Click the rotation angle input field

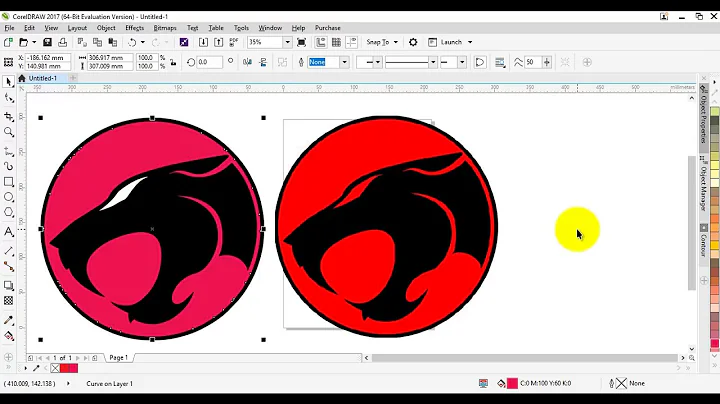pos(209,62)
